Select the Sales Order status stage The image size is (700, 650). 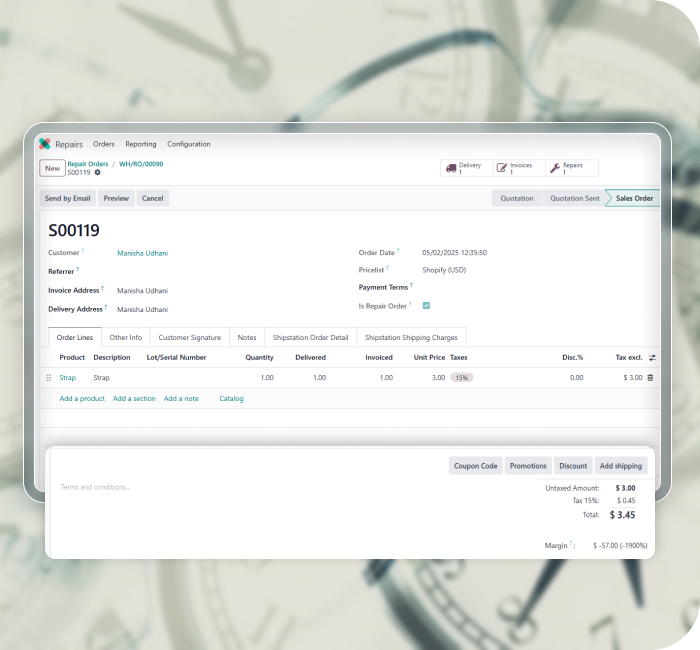(x=634, y=198)
